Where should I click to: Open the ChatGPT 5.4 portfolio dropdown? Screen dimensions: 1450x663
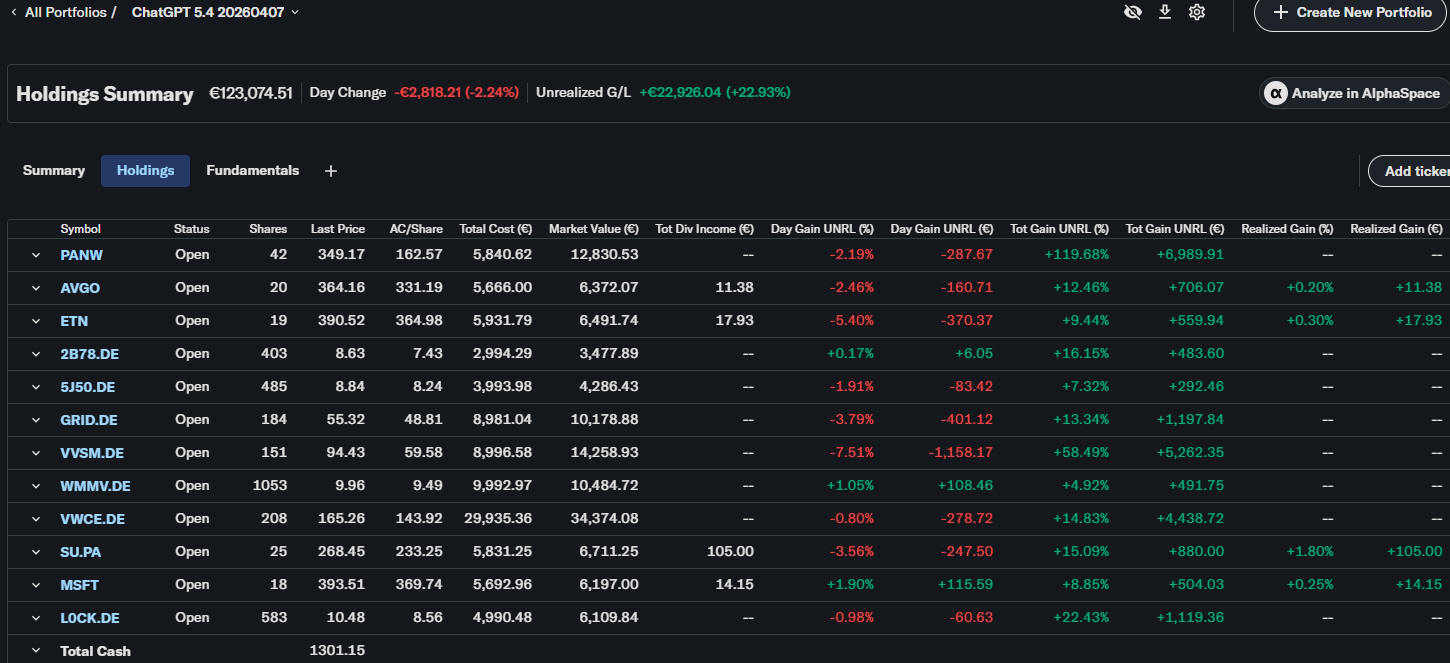[215, 12]
